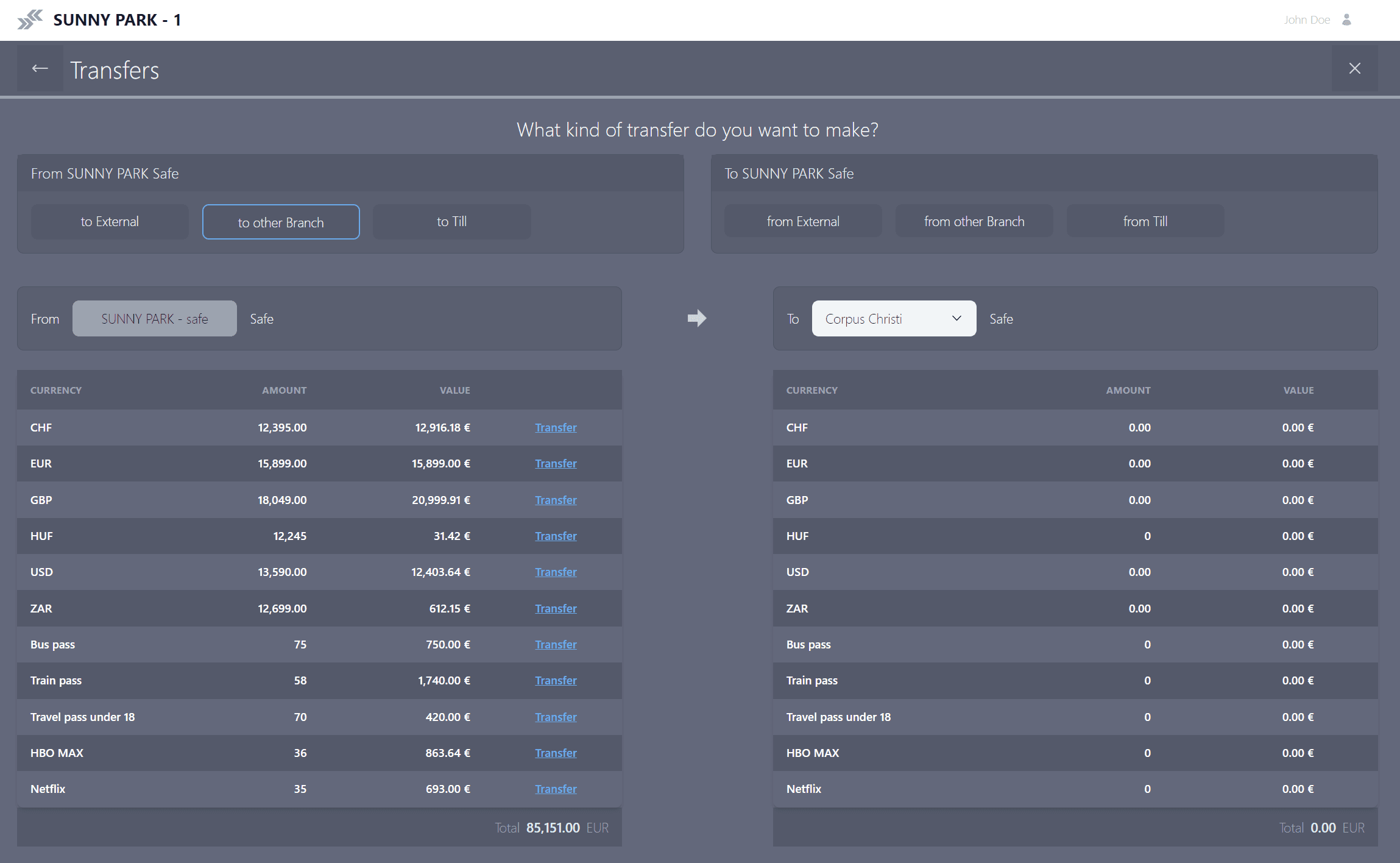Select the to other Branch option
The width and height of the screenshot is (1400, 863).
[281, 222]
